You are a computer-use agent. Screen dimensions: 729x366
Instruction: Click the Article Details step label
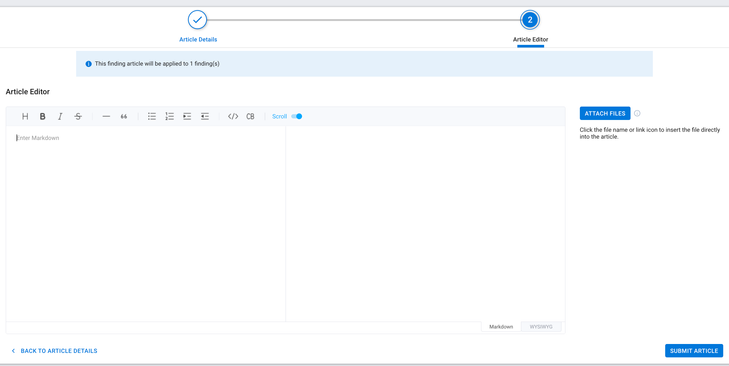(198, 40)
